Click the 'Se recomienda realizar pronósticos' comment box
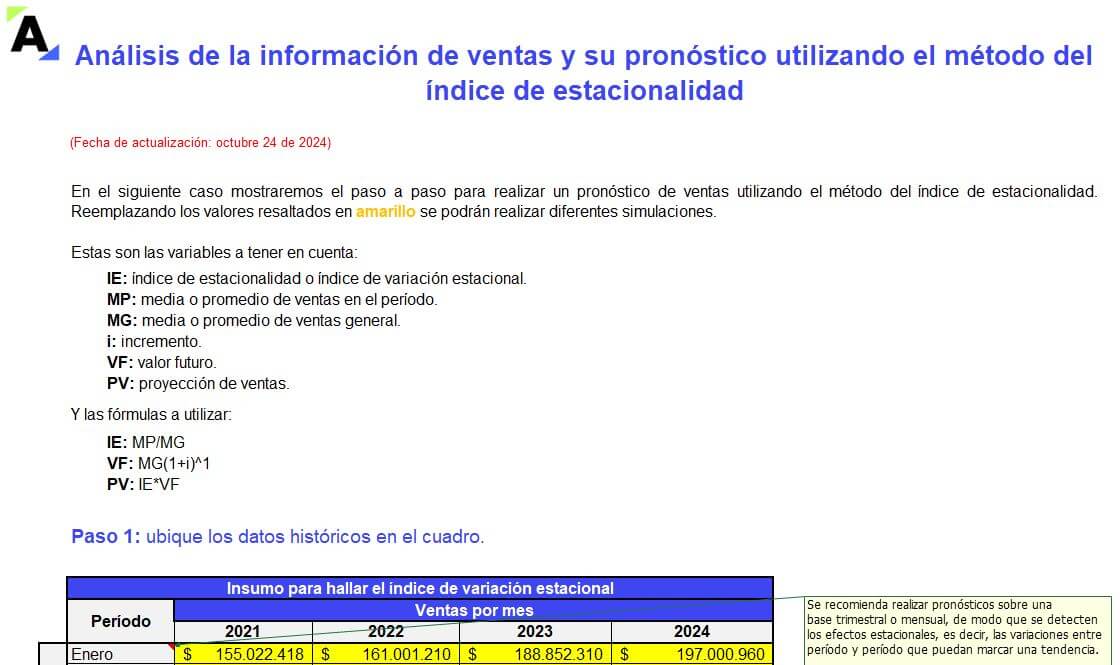The image size is (1120, 665). tap(957, 629)
